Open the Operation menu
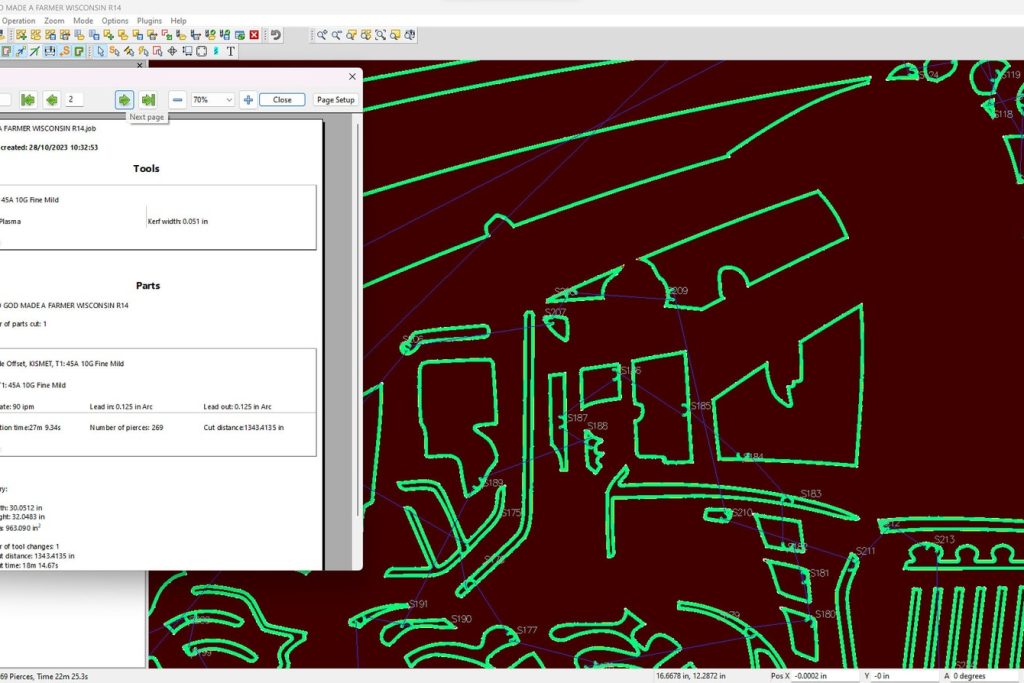 pos(19,20)
